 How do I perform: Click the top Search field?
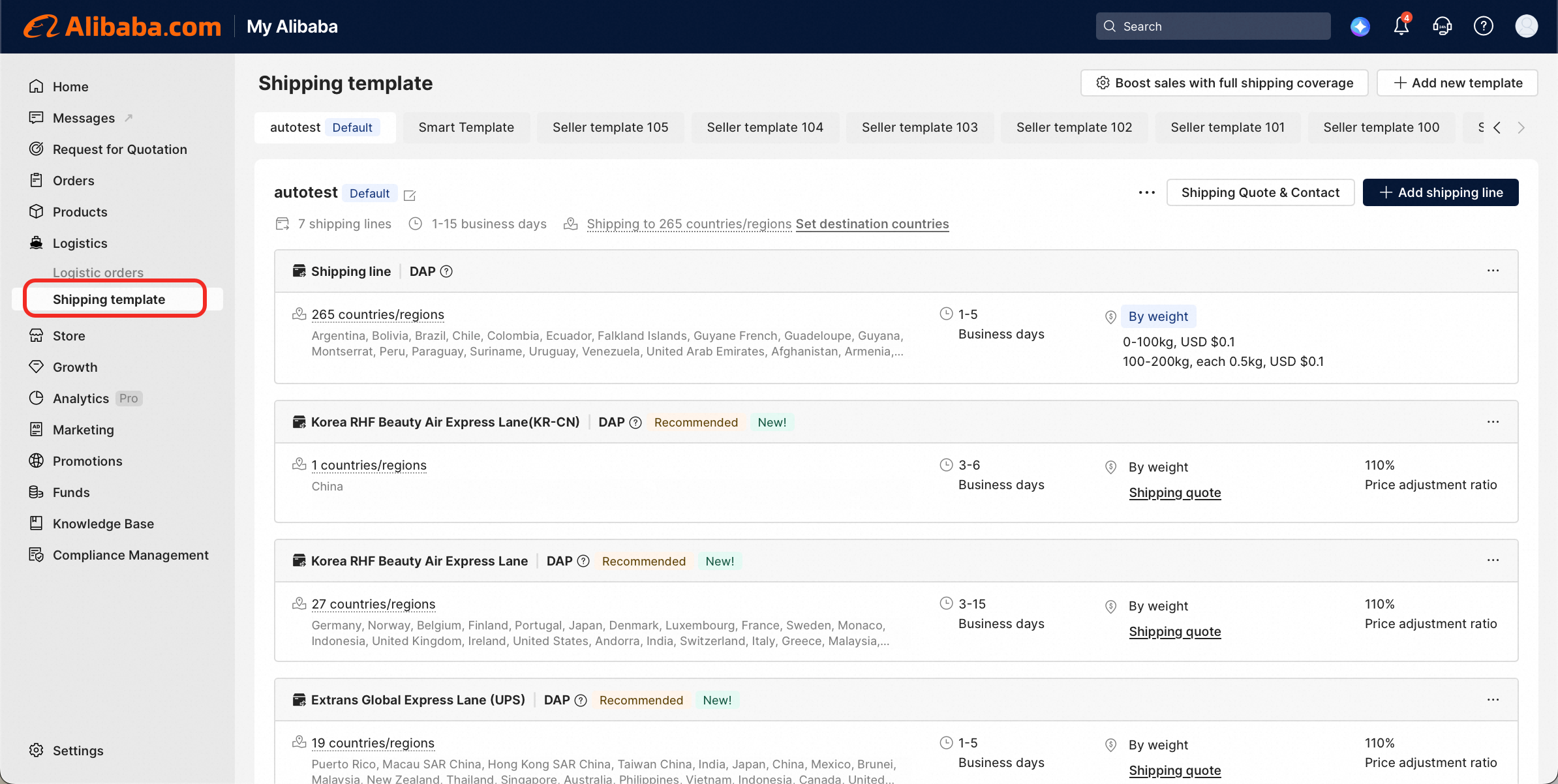pos(1214,26)
